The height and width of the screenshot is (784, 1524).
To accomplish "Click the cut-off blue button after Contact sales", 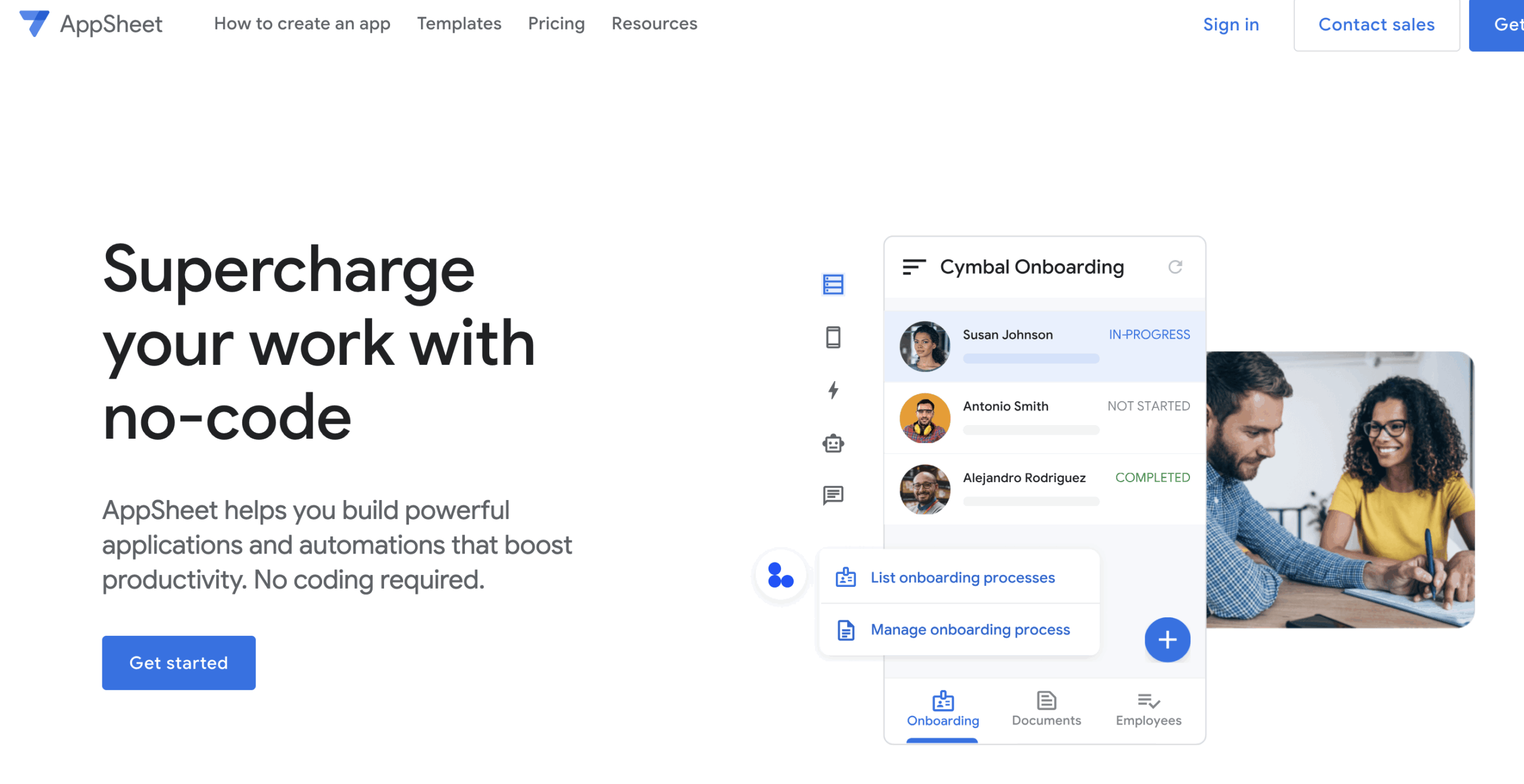I will [1497, 24].
